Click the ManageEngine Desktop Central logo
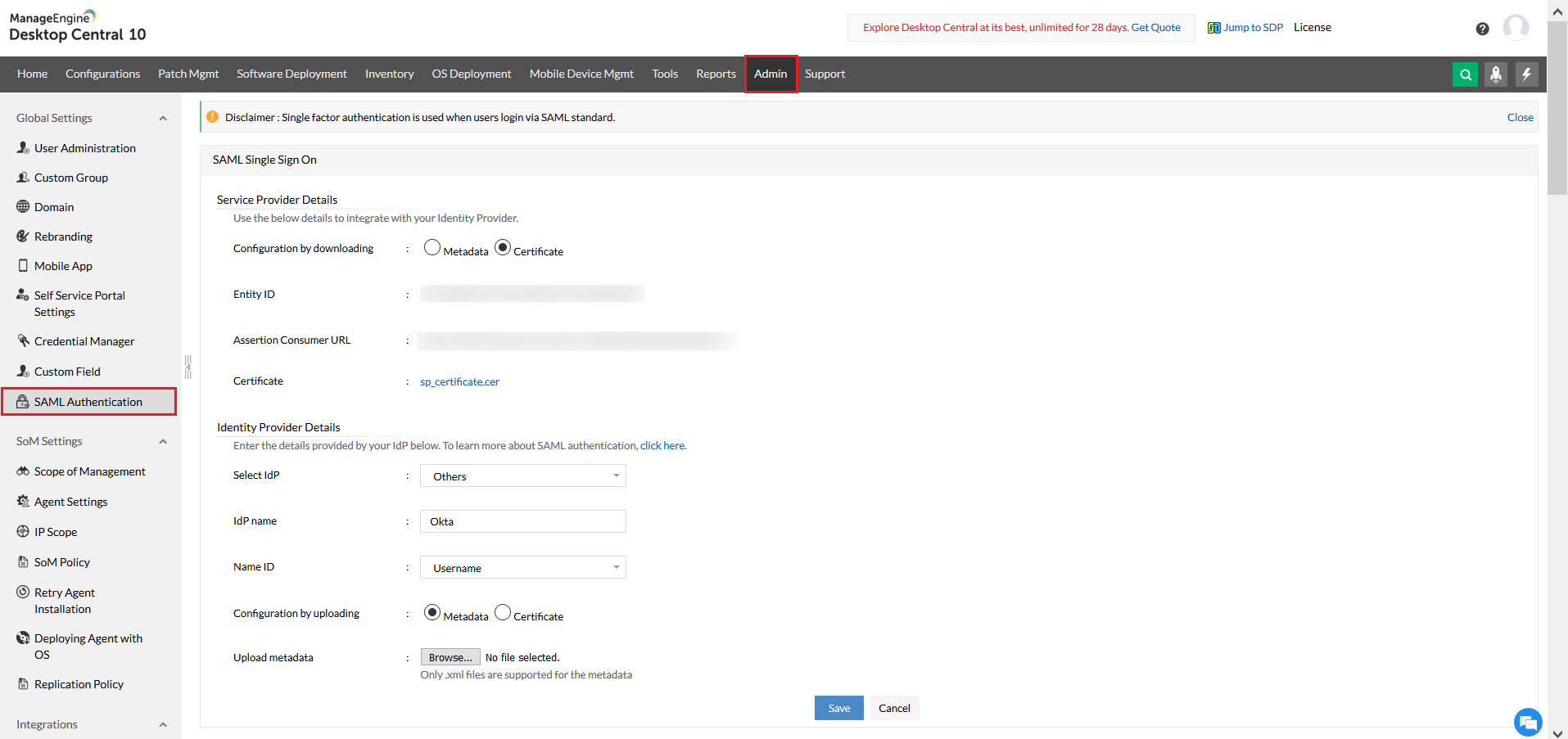Image resolution: width=1568 pixels, height=739 pixels. pos(78,26)
